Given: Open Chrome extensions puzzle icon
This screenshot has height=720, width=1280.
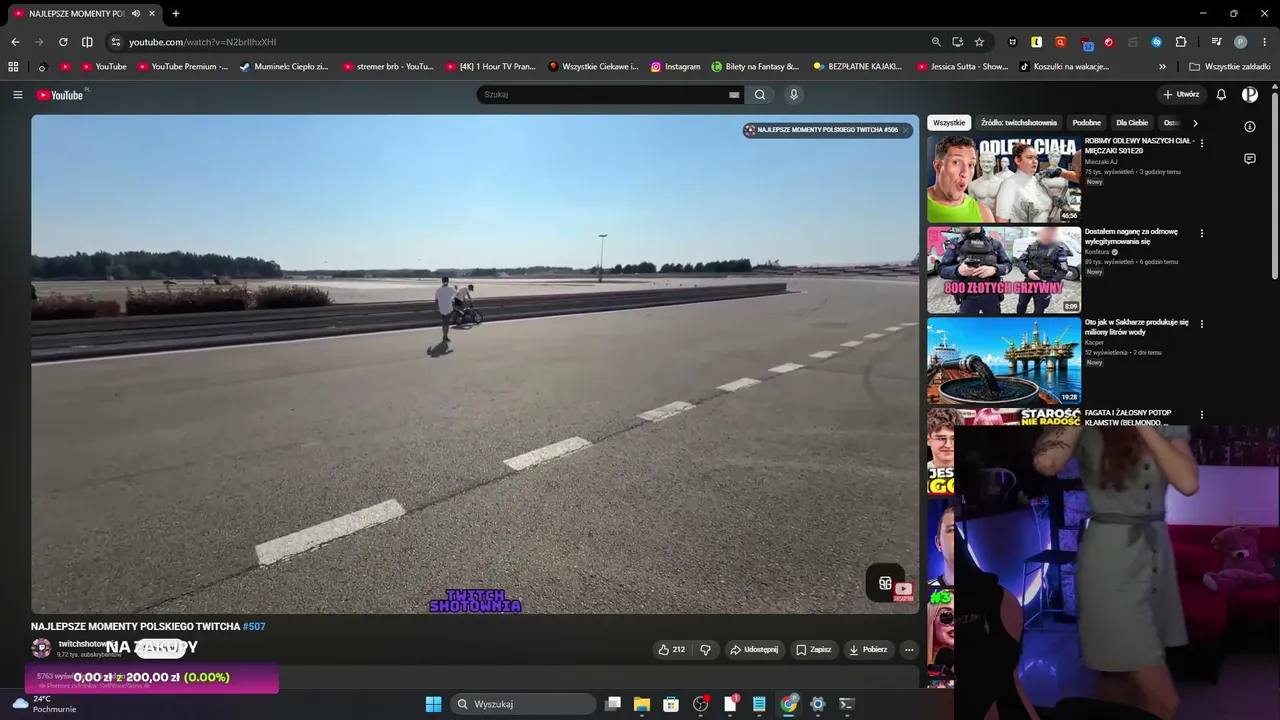Looking at the screenshot, I should click(x=1181, y=42).
